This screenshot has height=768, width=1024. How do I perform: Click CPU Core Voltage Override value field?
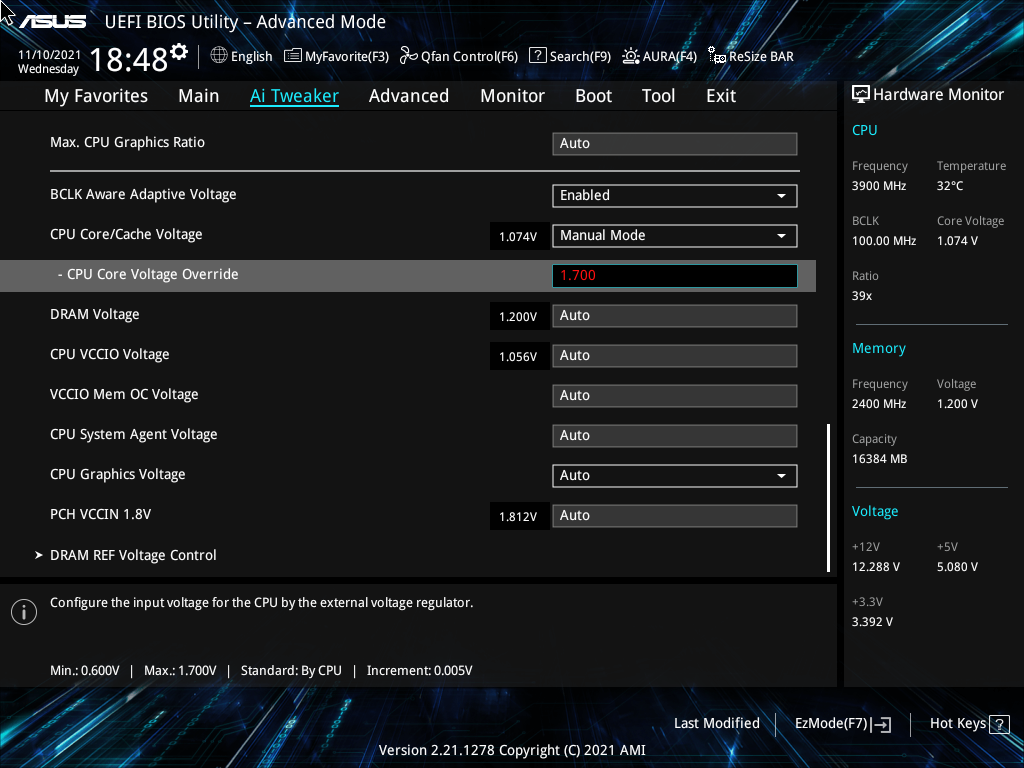point(675,276)
